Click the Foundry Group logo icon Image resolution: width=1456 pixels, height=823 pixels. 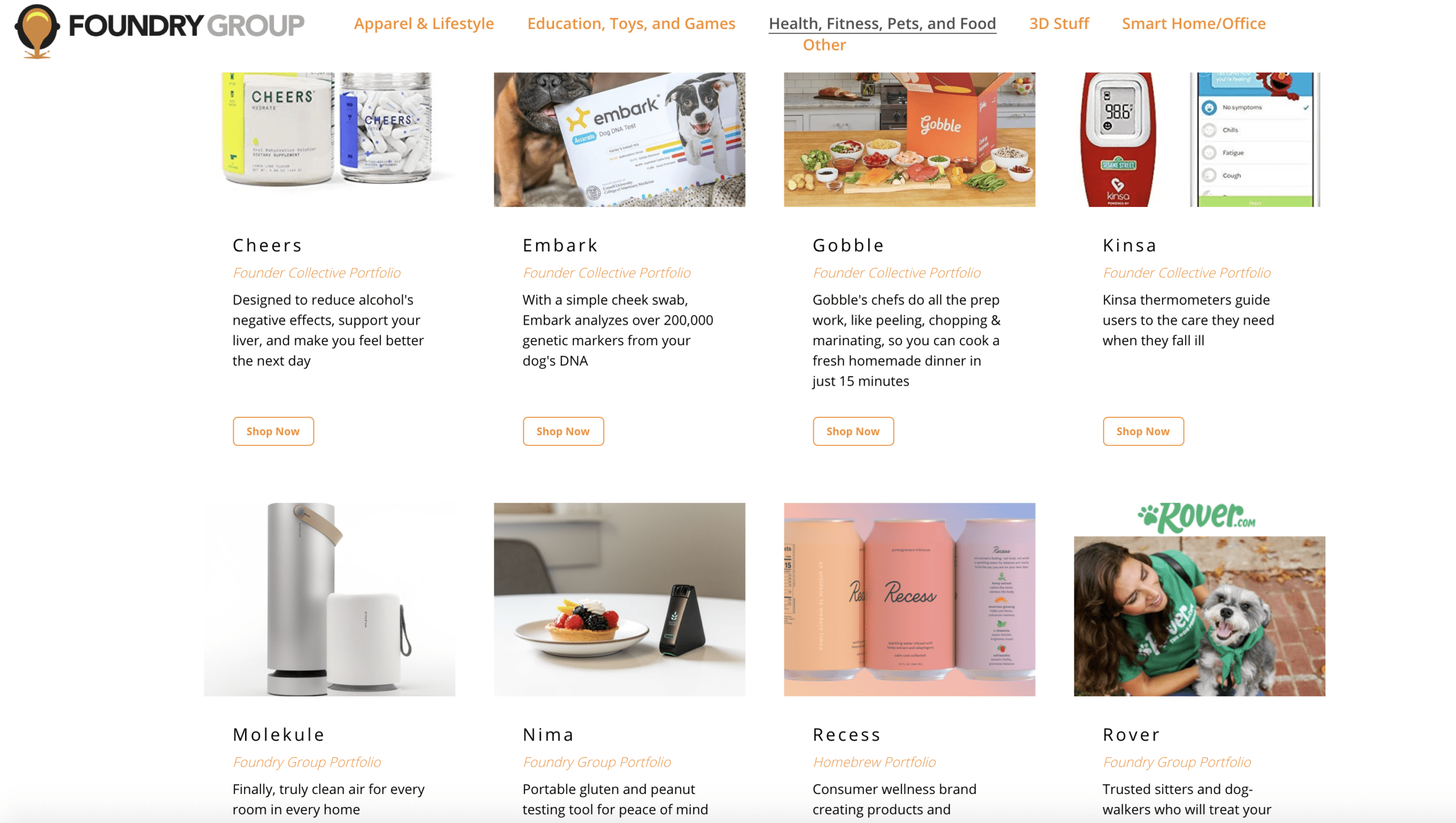point(37,31)
